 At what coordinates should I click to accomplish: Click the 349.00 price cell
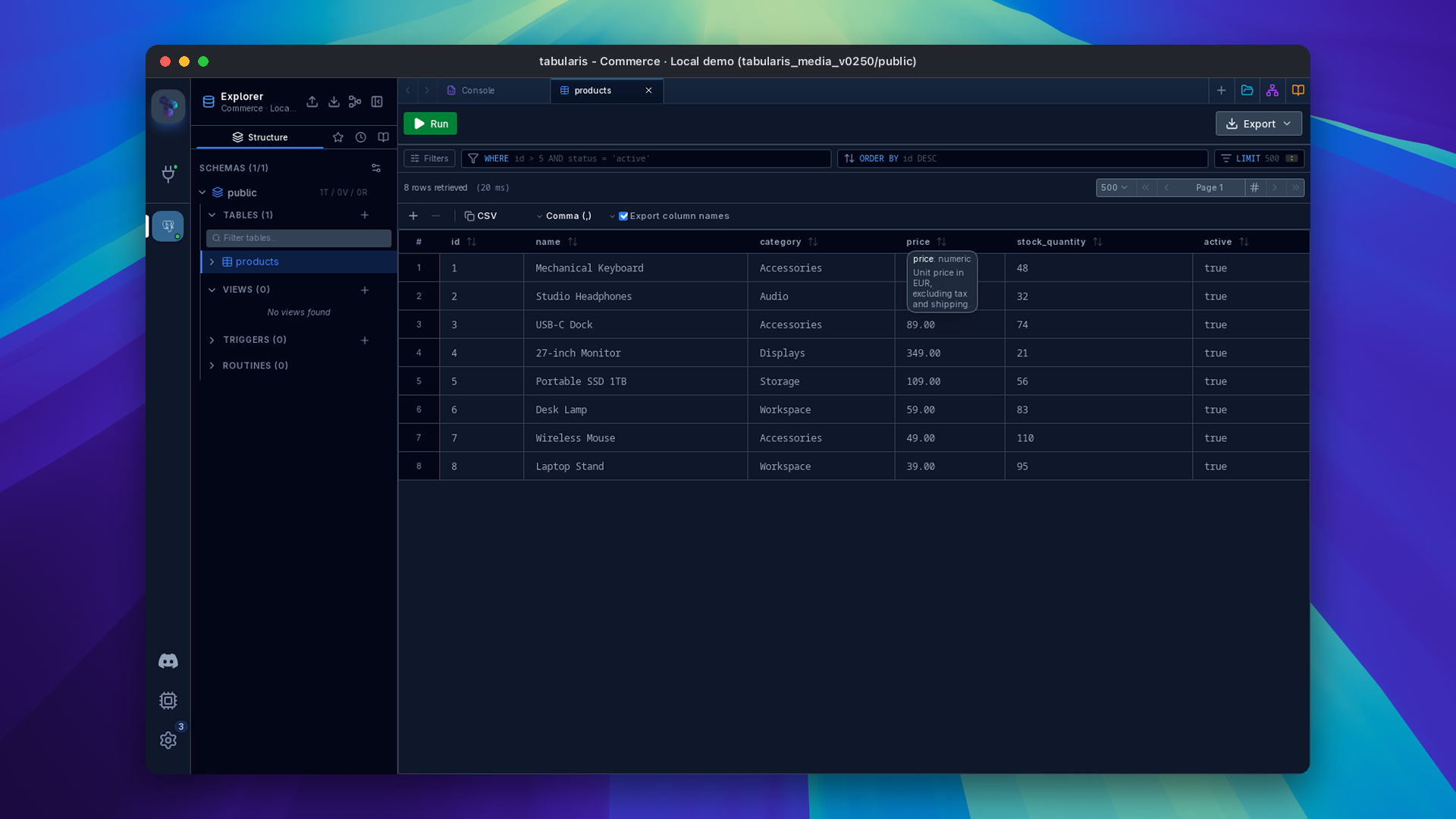949,353
